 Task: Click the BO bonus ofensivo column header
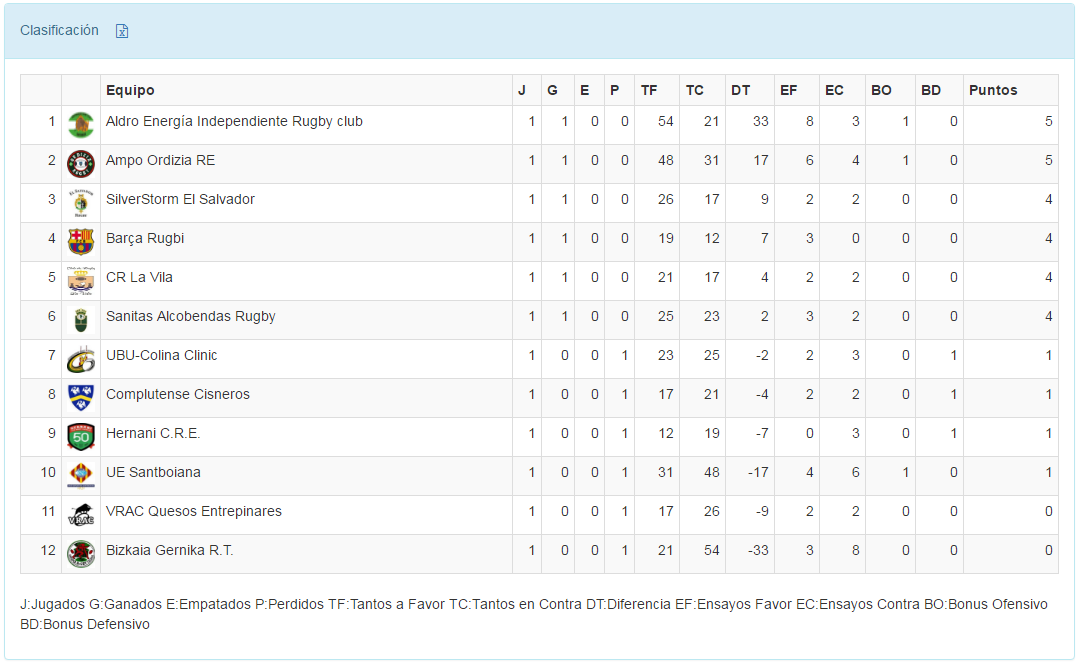(881, 90)
